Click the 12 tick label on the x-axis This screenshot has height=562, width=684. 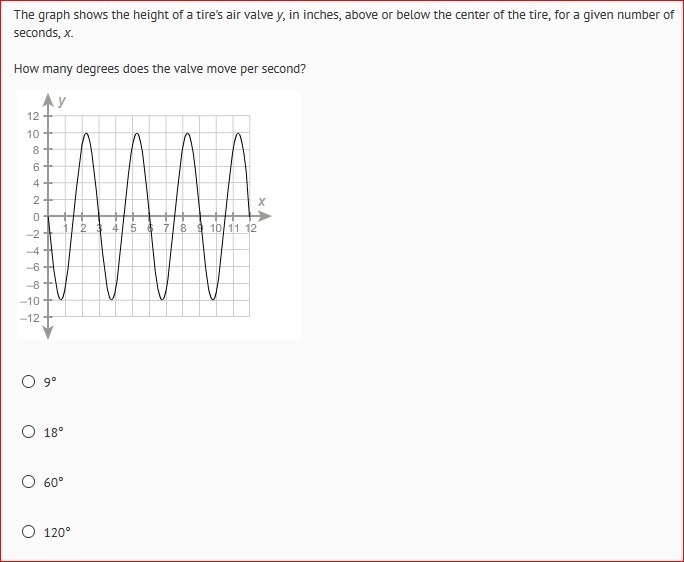[250, 228]
